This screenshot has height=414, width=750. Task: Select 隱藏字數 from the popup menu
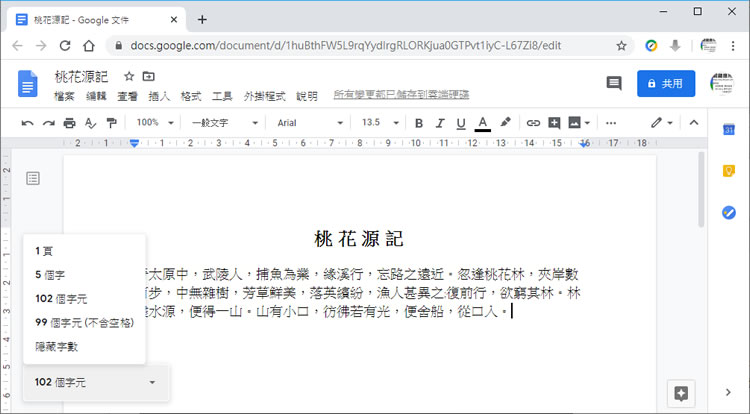tap(56, 346)
